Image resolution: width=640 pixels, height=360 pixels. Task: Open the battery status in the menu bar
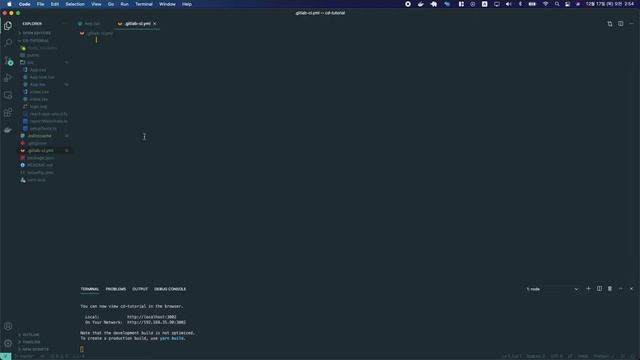532,4
